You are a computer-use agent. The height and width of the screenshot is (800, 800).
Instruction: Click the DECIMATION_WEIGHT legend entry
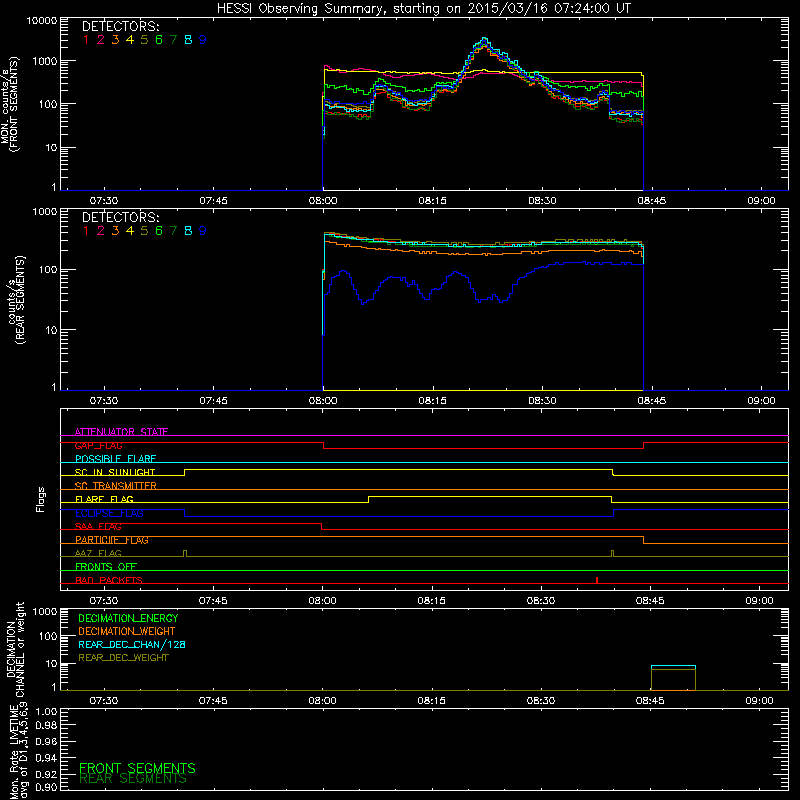(127, 631)
